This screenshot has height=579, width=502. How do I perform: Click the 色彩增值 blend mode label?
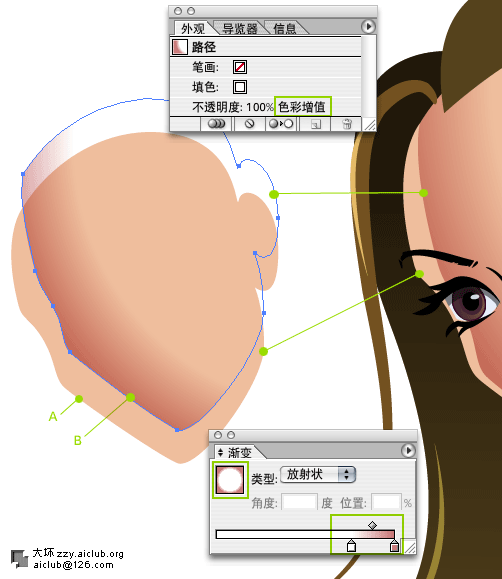pyautogui.click(x=302, y=107)
